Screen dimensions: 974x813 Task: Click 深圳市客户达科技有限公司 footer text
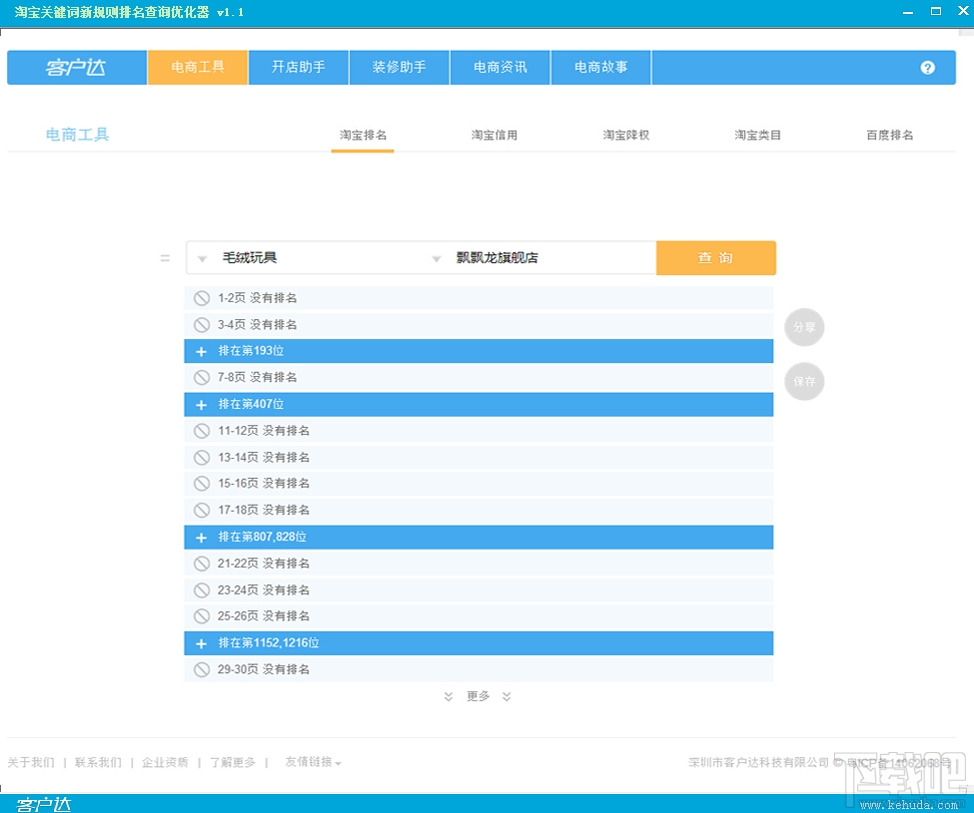coord(758,763)
